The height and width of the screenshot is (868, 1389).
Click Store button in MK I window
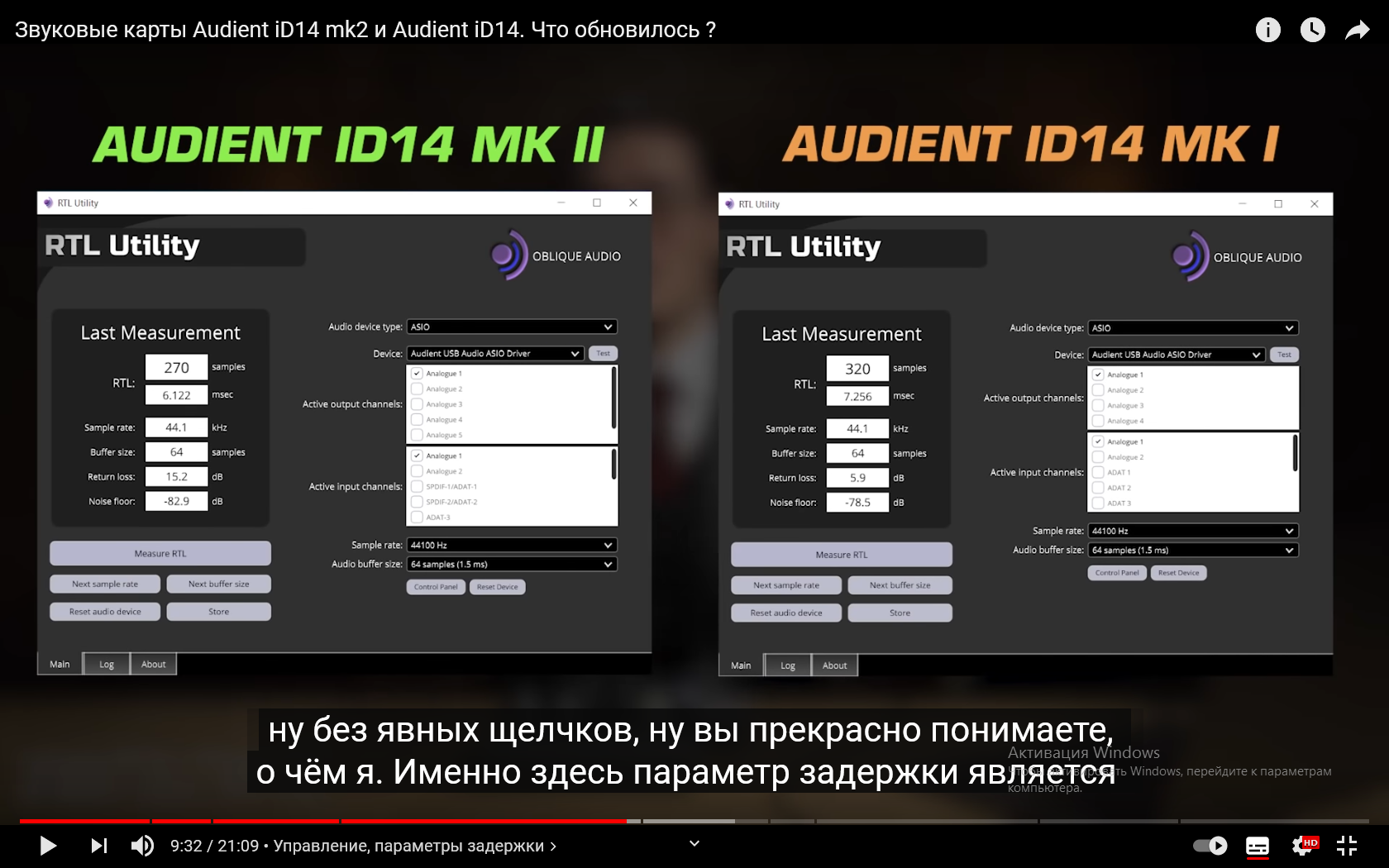[x=900, y=613]
